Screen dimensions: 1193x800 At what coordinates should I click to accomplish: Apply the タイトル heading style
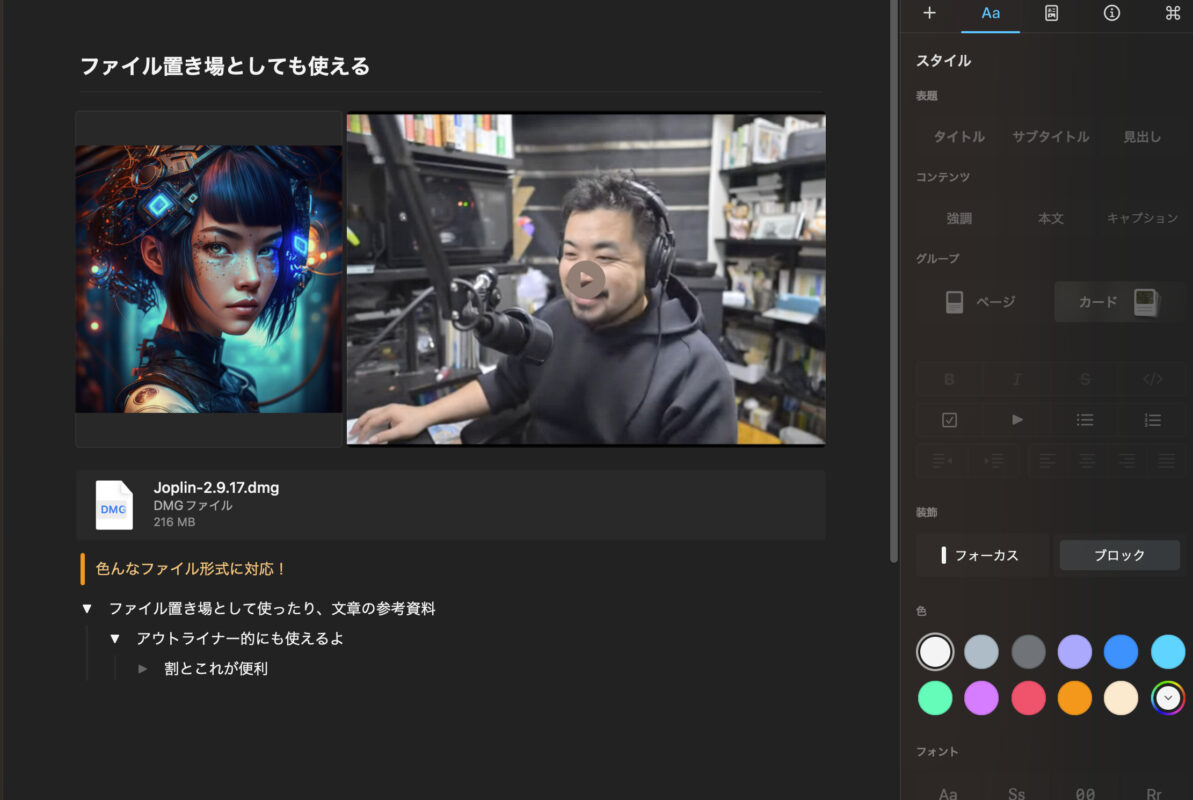pos(959,137)
